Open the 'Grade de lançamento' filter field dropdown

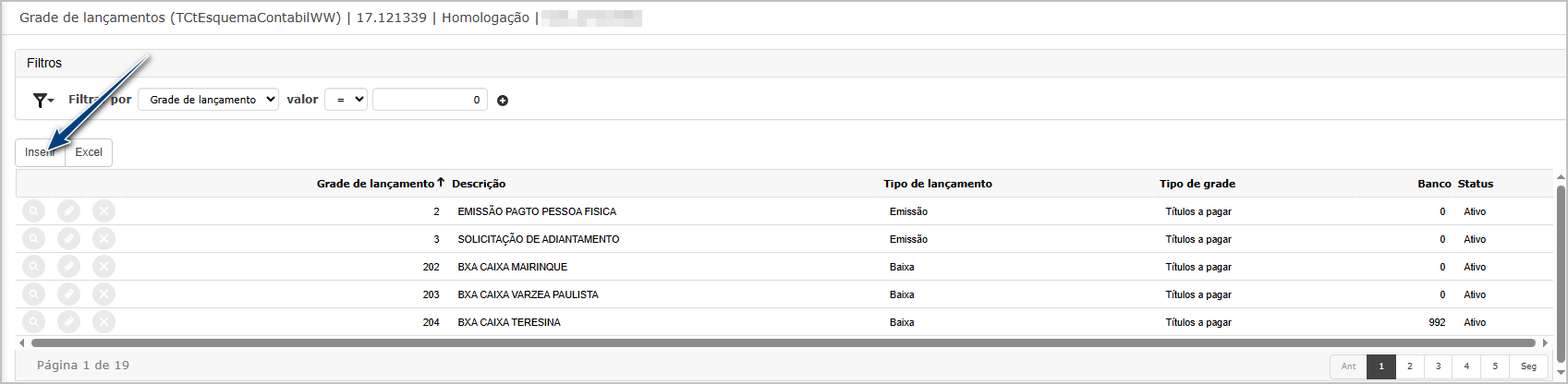point(208,100)
